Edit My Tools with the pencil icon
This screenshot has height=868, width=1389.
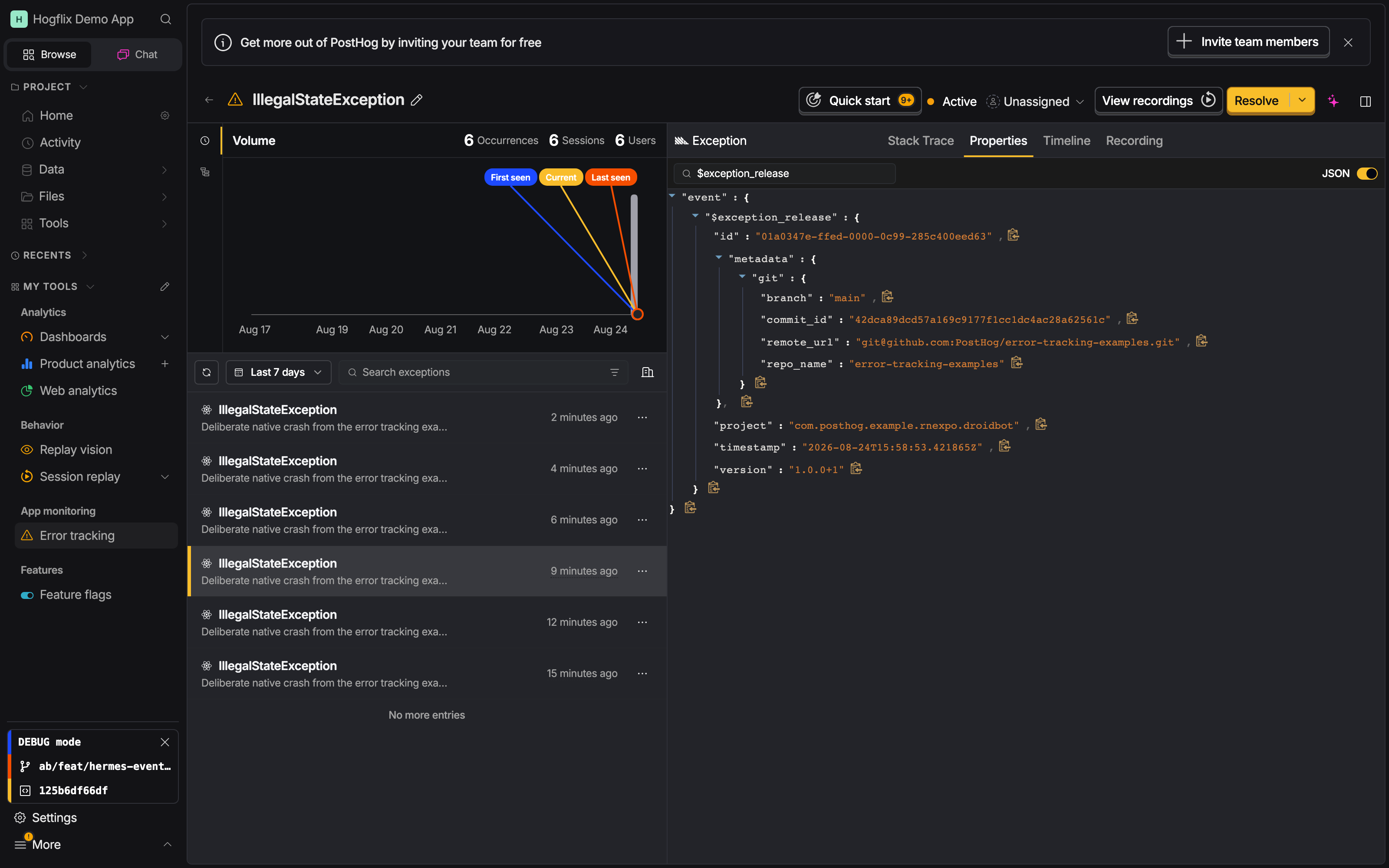(x=165, y=286)
